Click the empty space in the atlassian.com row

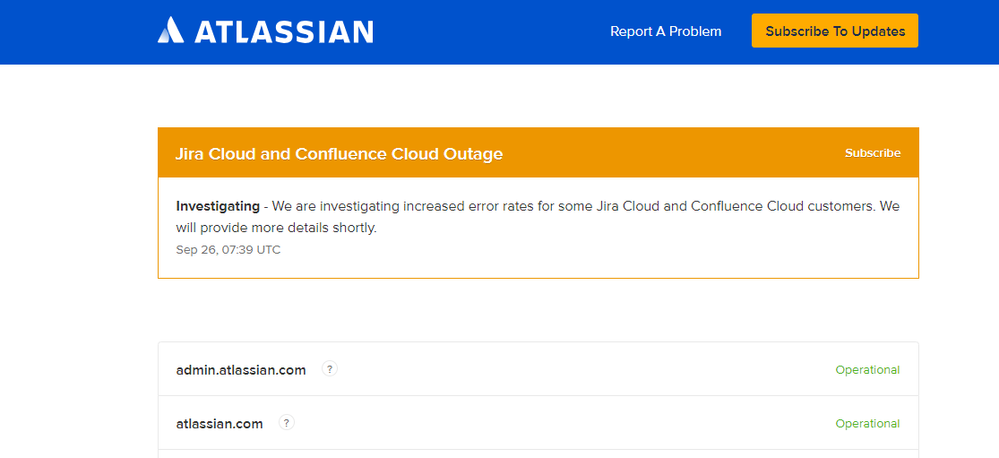pyautogui.click(x=561, y=424)
